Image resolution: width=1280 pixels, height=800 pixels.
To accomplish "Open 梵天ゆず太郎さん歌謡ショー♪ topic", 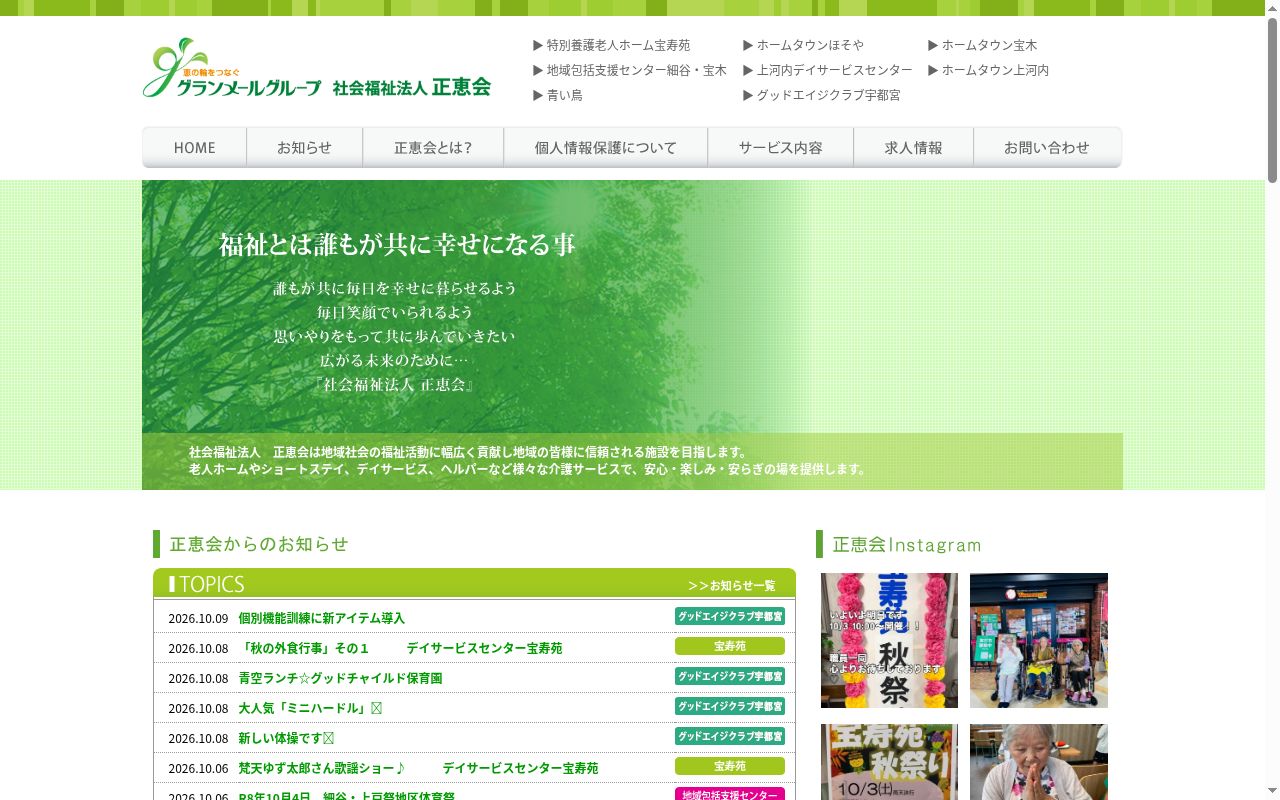I will [x=418, y=768].
